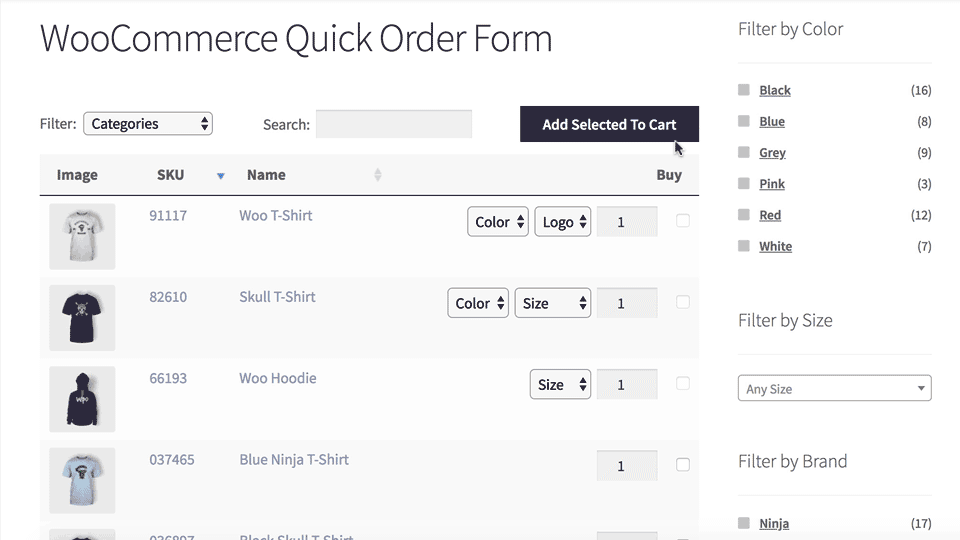This screenshot has height=540, width=960.
Task: Click the Black count (16)
Action: click(921, 91)
